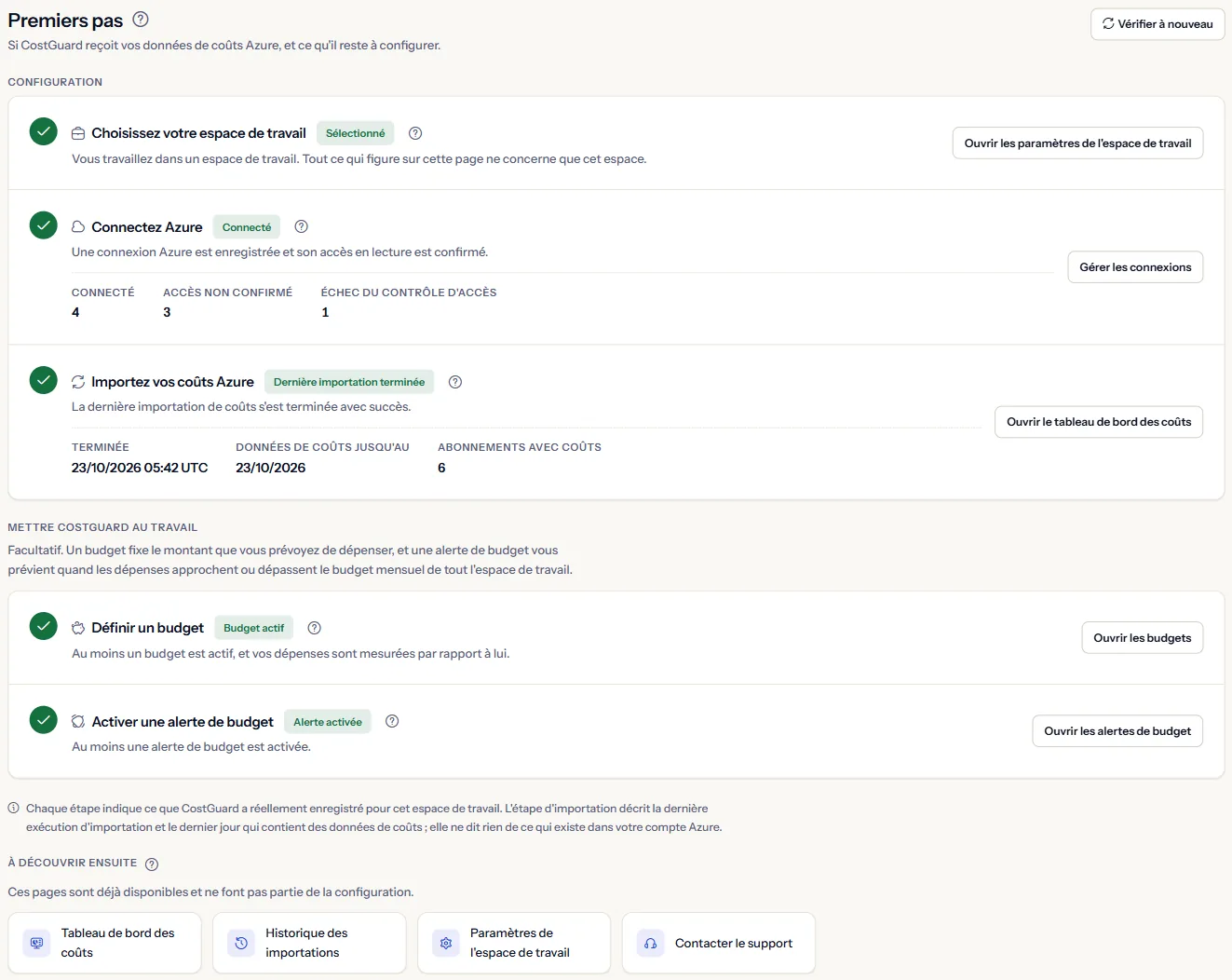The height and width of the screenshot is (980, 1232).
Task: Click the Alerte activée badge
Action: pos(328,722)
